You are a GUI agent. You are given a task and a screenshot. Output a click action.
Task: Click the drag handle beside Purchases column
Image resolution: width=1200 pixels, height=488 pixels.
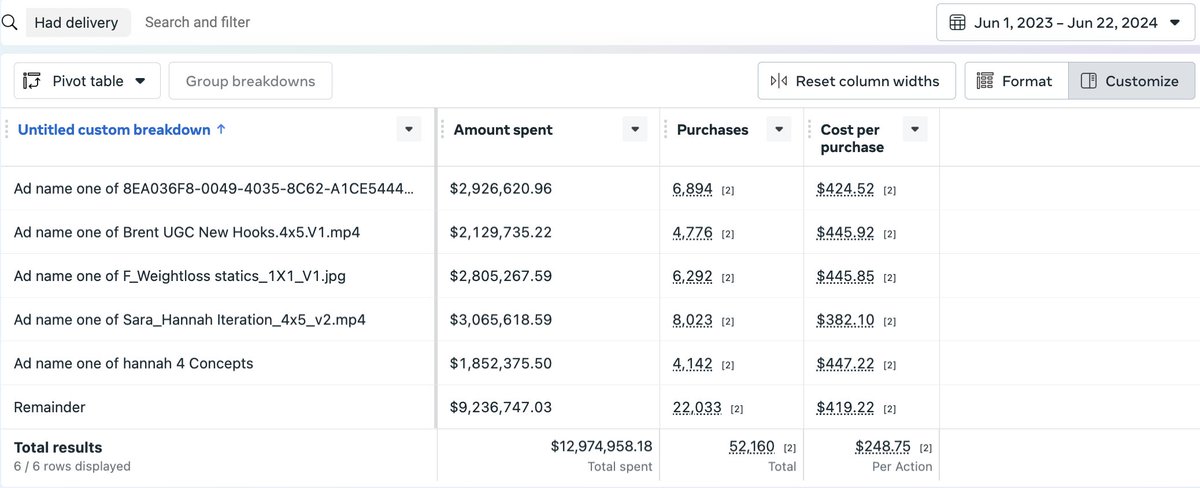pyautogui.click(x=665, y=129)
